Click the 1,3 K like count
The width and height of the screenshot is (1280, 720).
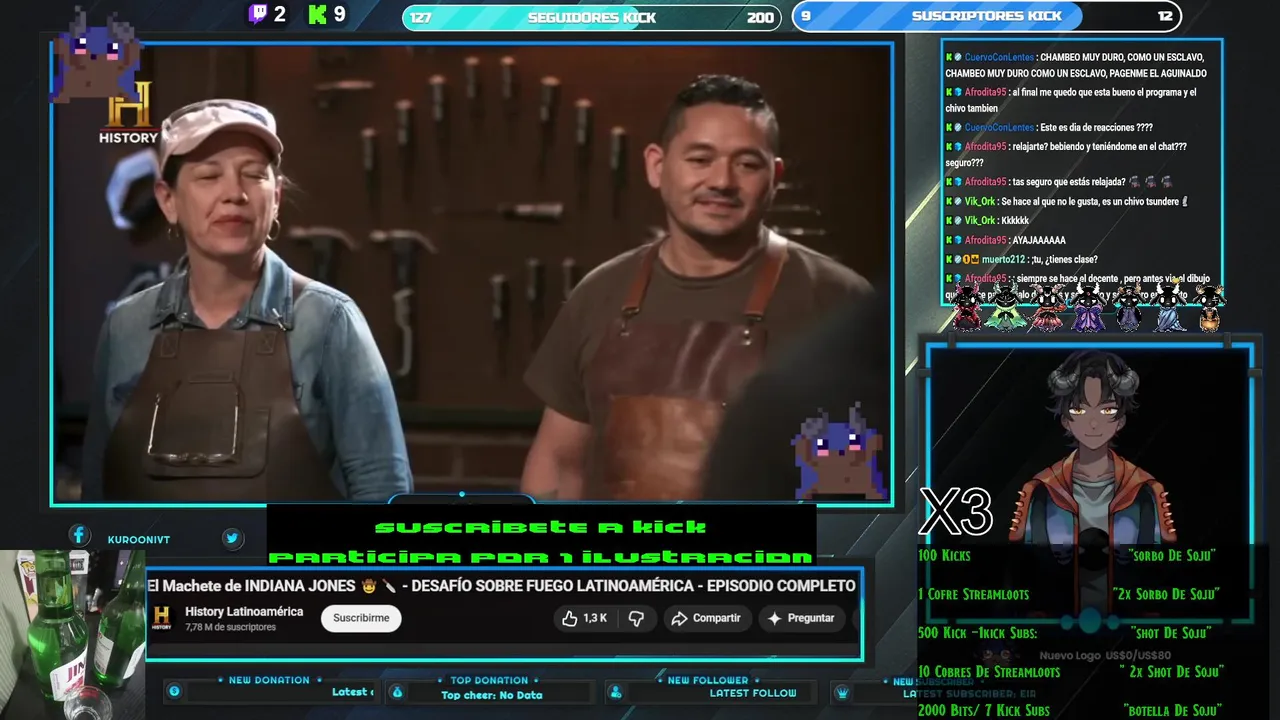click(595, 618)
